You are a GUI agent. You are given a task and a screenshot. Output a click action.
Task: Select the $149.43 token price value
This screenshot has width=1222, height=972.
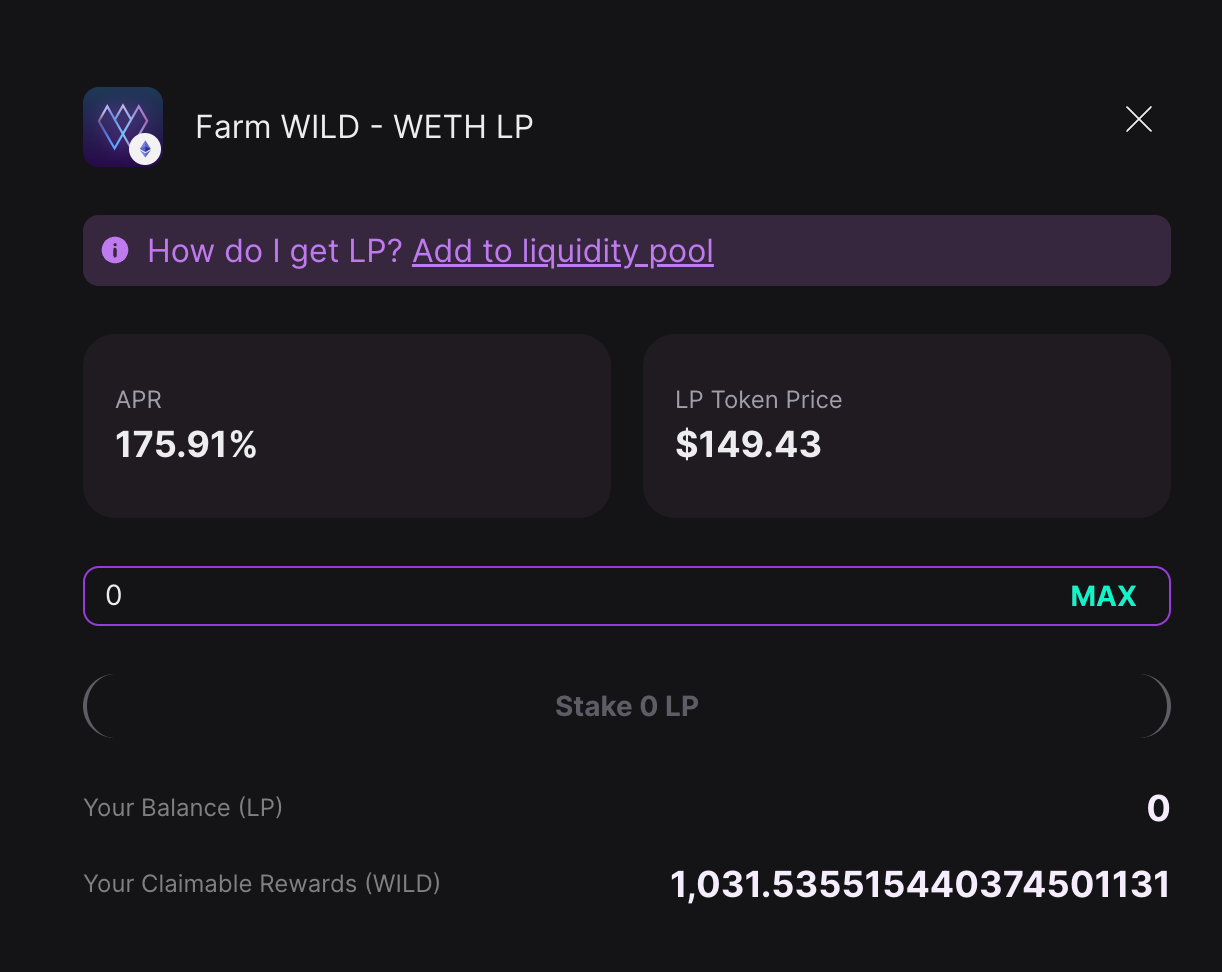click(749, 445)
